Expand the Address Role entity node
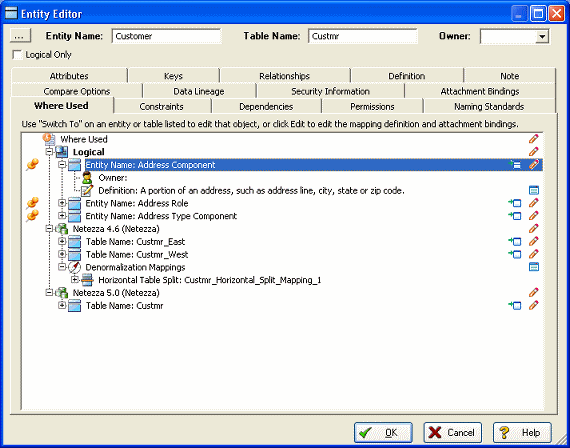Viewport: 570px width, 448px height. [x=62, y=203]
